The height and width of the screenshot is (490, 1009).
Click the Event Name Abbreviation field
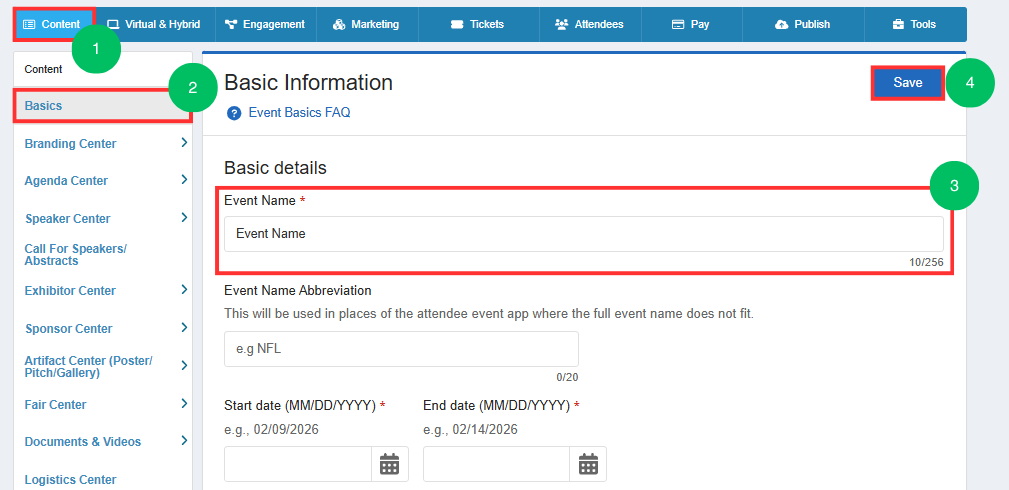click(401, 349)
